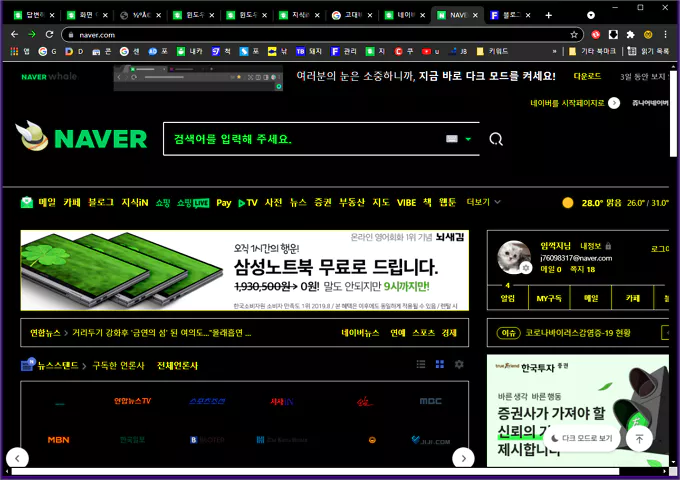The height and width of the screenshot is (480, 680).
Task: Show hidden bookmarks with the double-chevron
Action: point(554,51)
